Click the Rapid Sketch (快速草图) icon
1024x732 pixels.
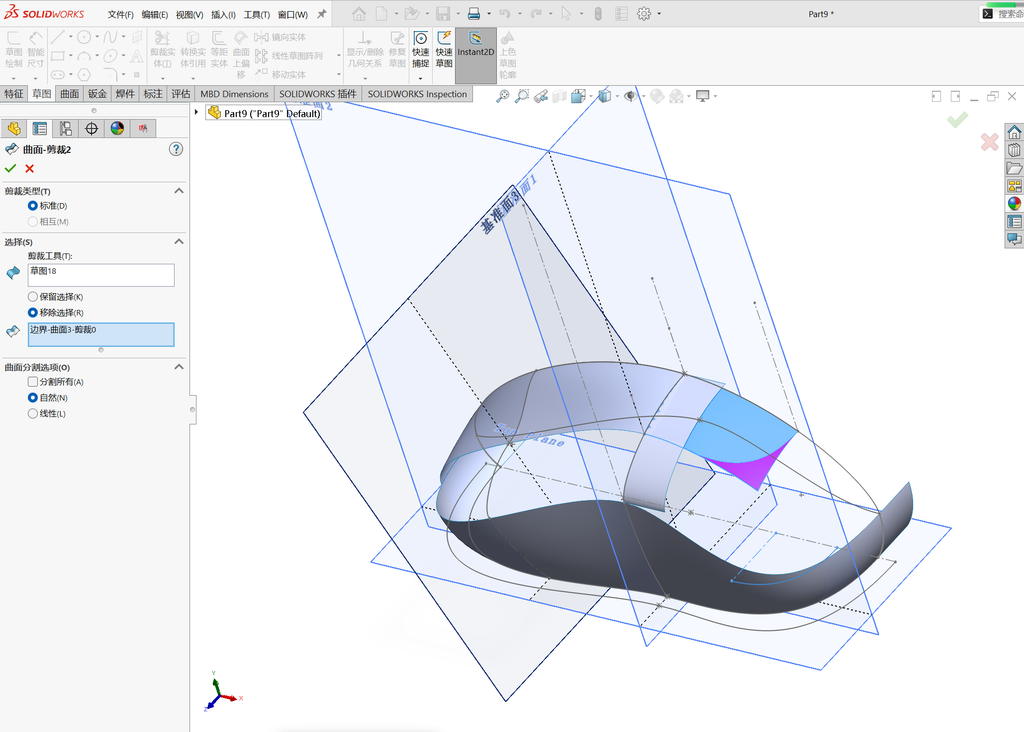(x=444, y=49)
